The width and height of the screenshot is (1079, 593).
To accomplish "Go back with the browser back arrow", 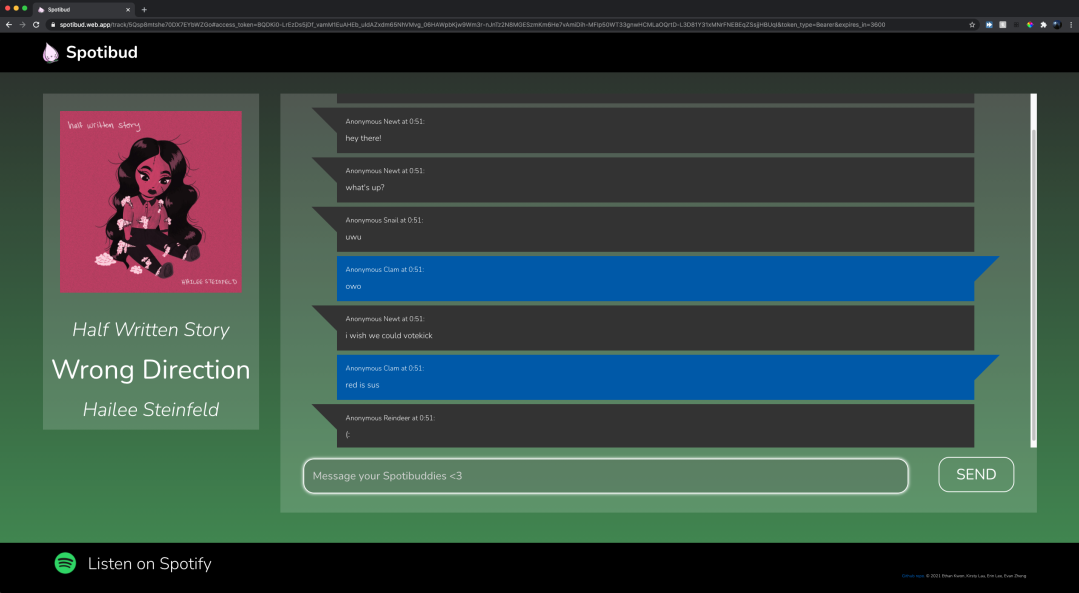I will click(9, 25).
